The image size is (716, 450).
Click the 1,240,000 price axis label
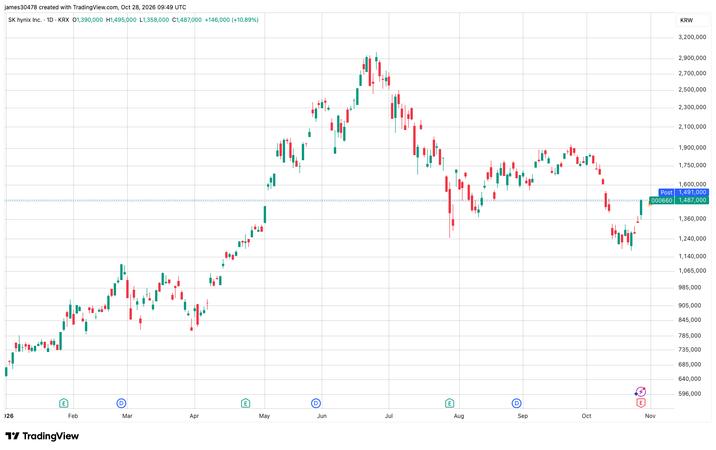pos(692,238)
